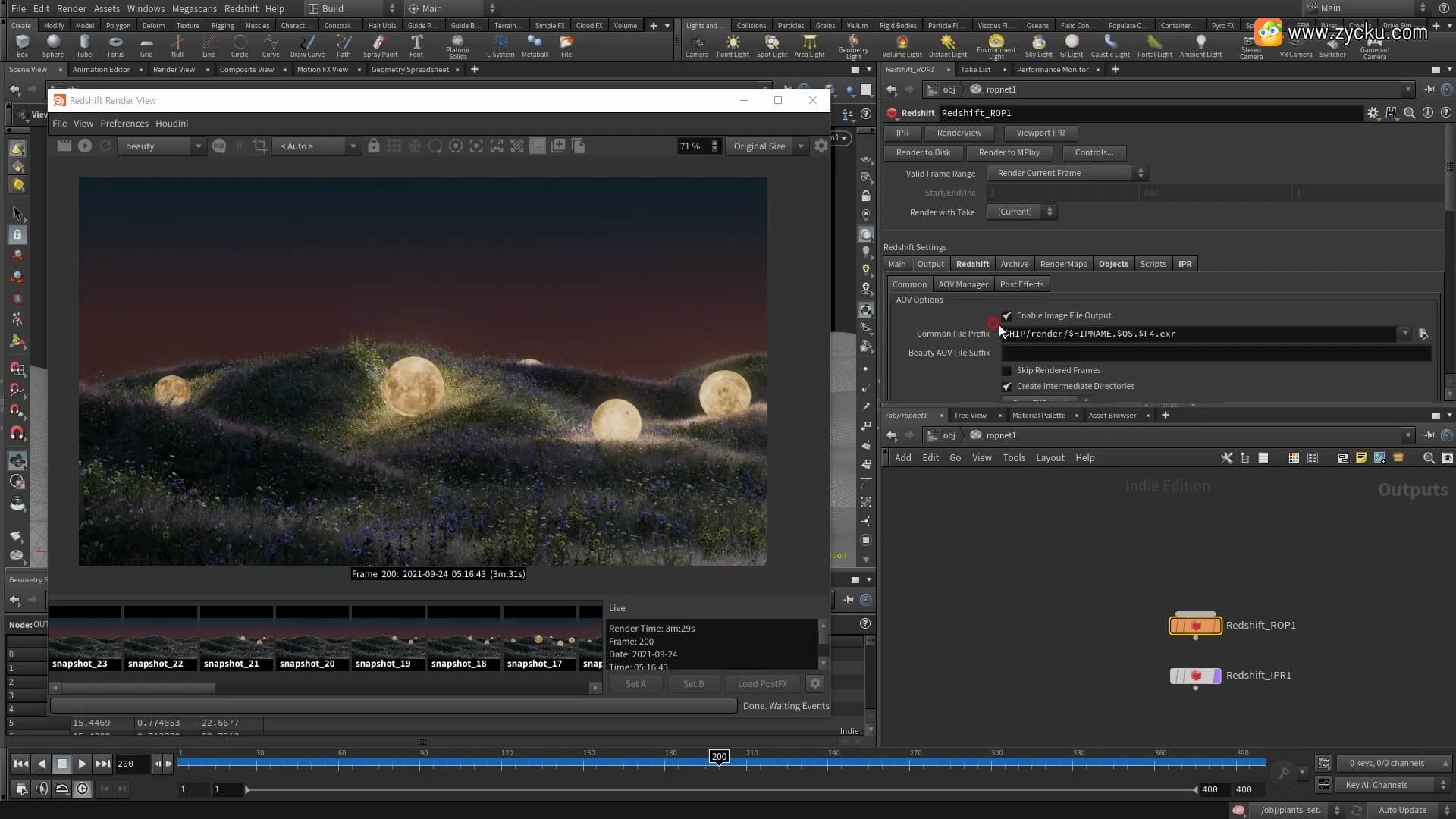
Task: Open the Original Size dropdown
Action: [767, 146]
